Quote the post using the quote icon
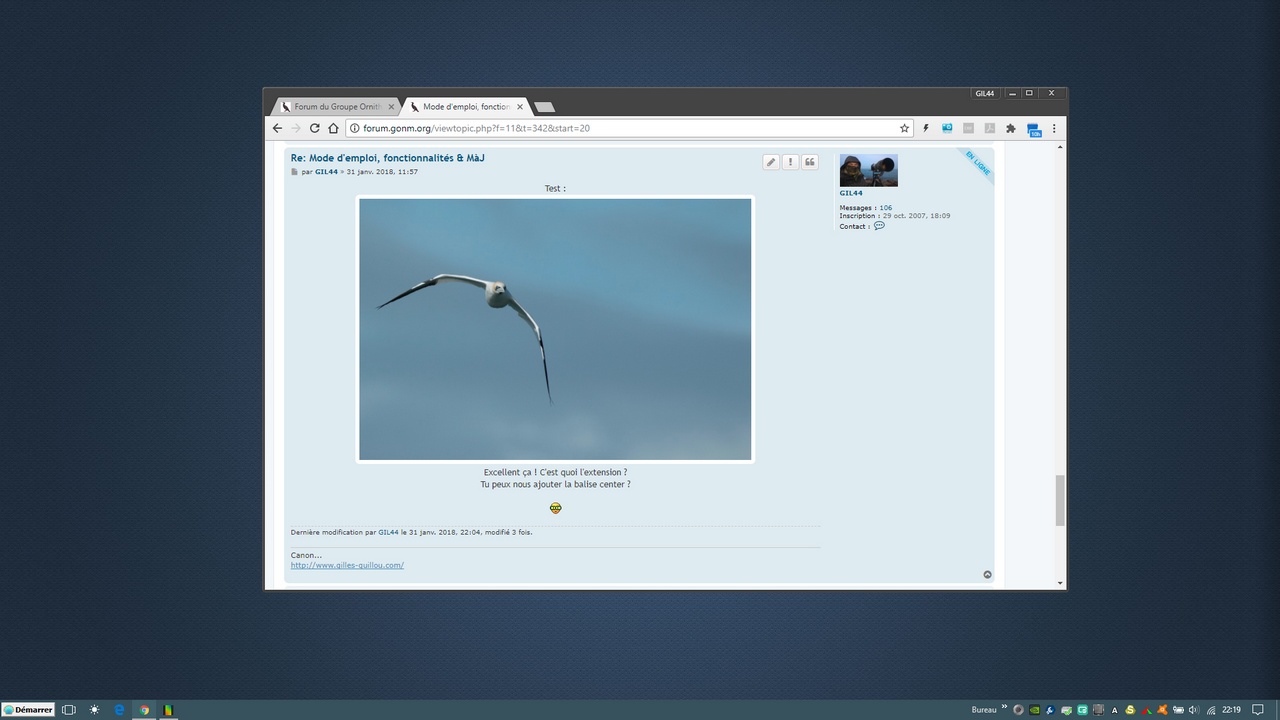This screenshot has height=720, width=1280. (810, 162)
